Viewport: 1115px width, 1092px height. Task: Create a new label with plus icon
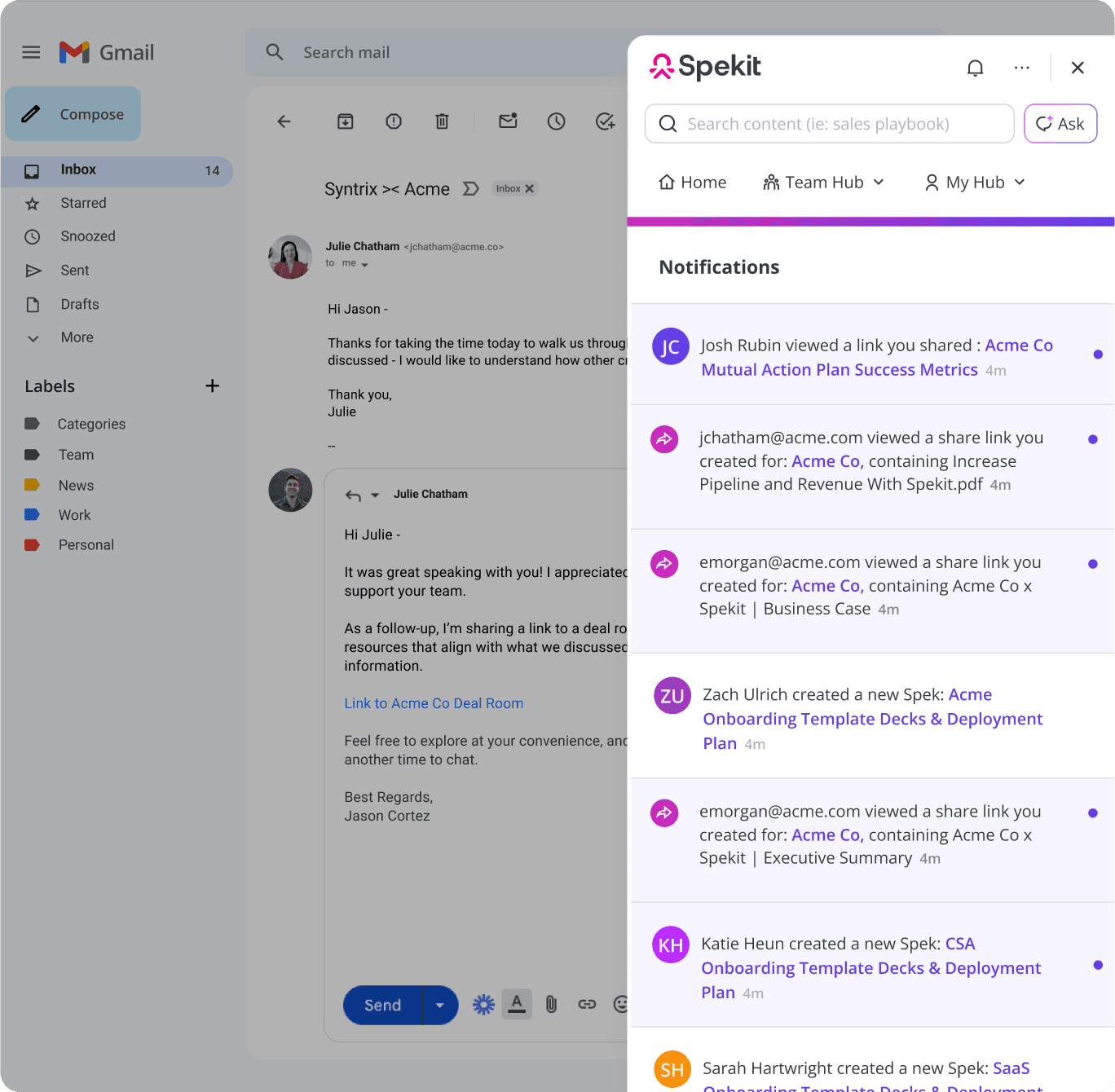[x=212, y=385]
